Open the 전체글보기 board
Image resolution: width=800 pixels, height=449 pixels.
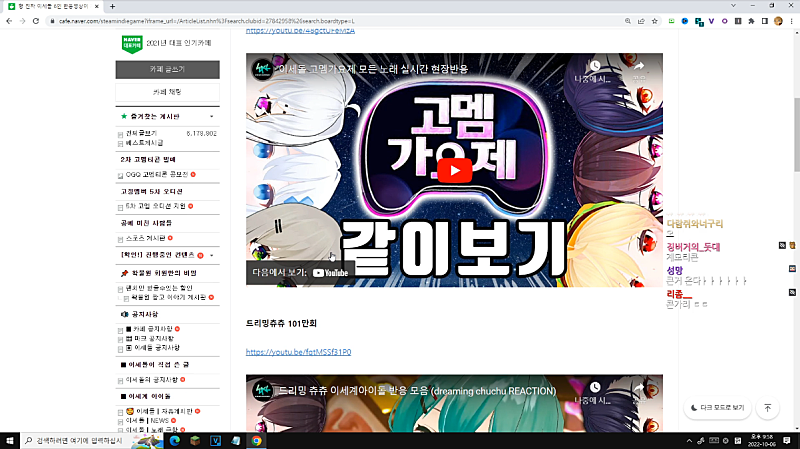[x=141, y=133]
